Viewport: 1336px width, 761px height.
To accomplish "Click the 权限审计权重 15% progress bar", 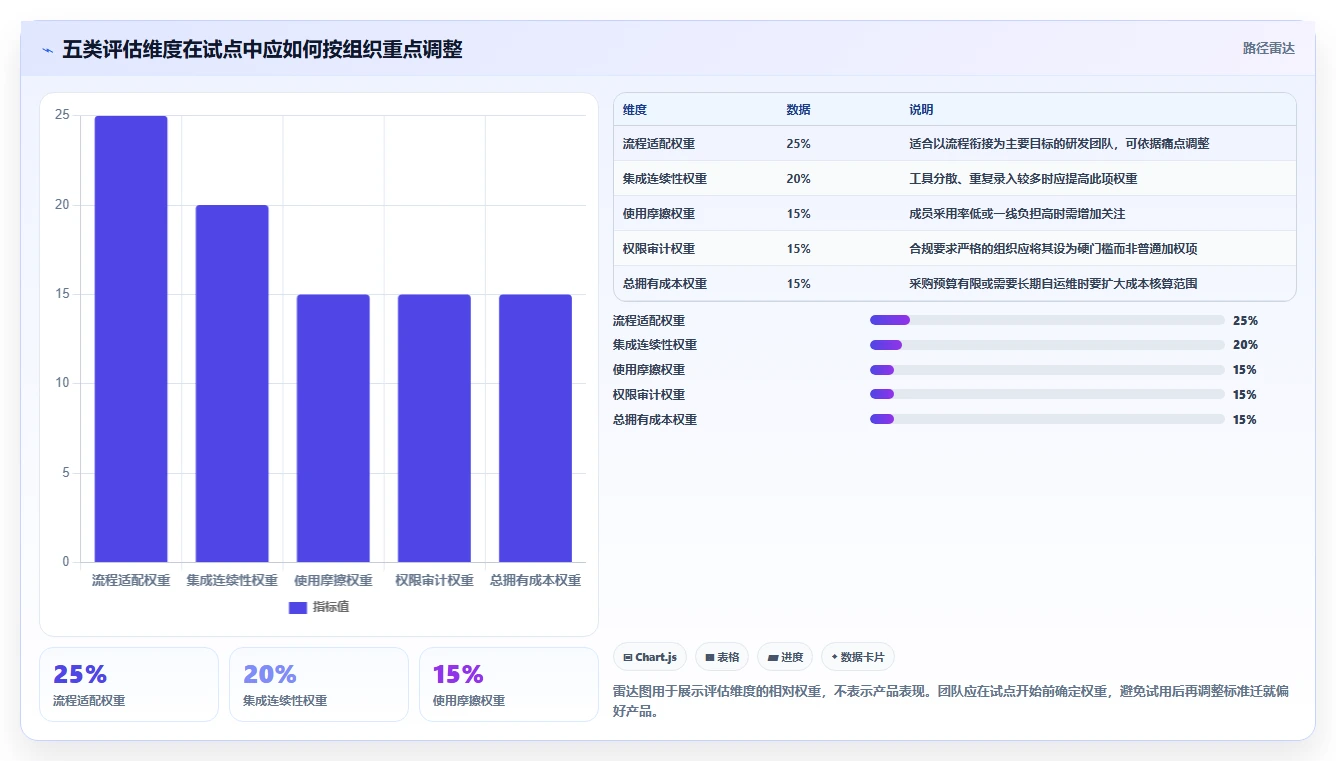I will click(x=1047, y=395).
